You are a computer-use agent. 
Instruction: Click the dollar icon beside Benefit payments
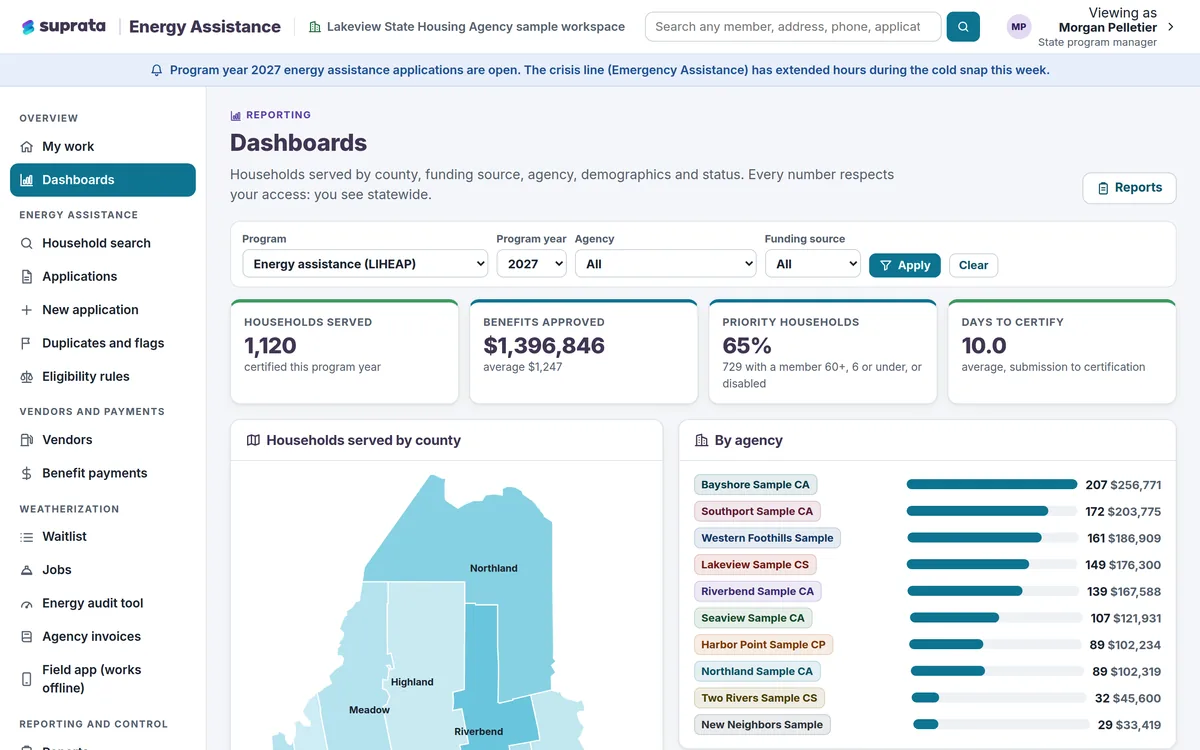tap(27, 473)
